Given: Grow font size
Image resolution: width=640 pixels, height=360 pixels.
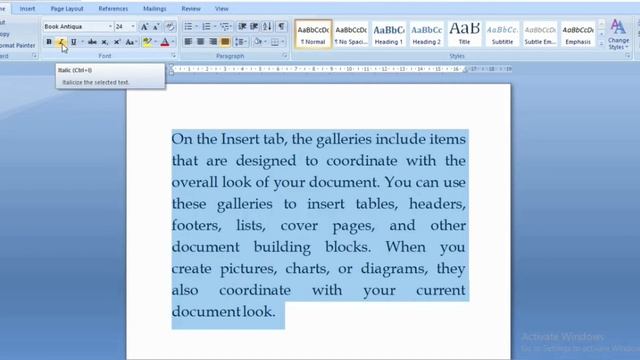Looking at the screenshot, I should click(x=144, y=27).
